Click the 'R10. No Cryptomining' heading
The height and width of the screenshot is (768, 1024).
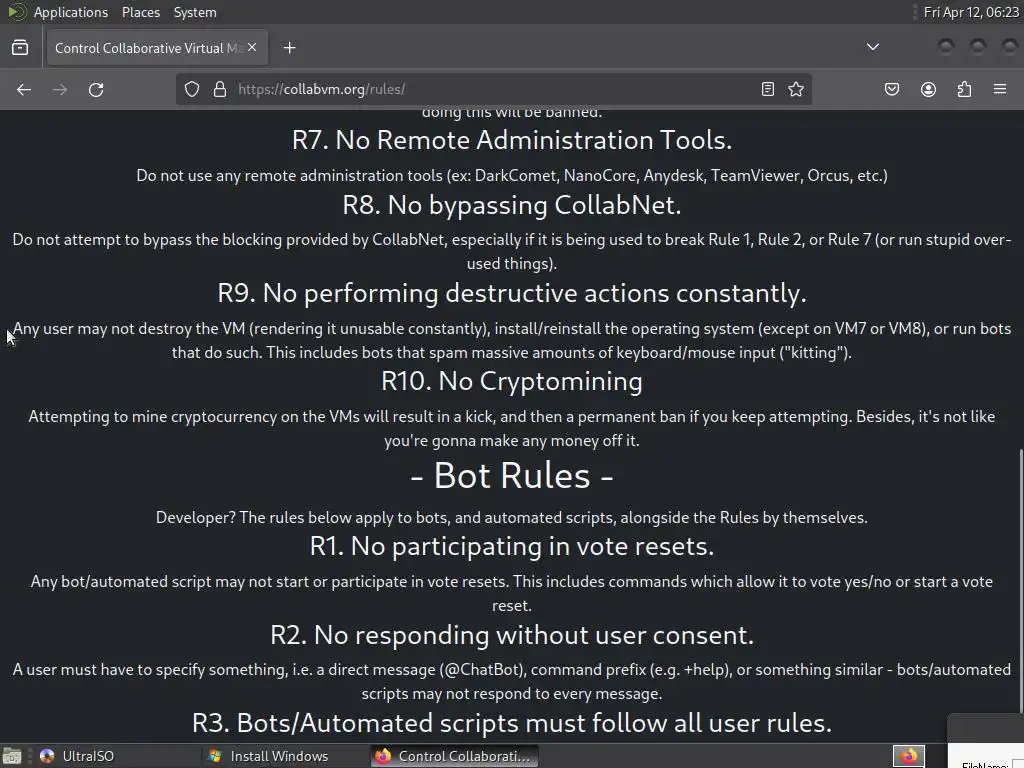(512, 381)
